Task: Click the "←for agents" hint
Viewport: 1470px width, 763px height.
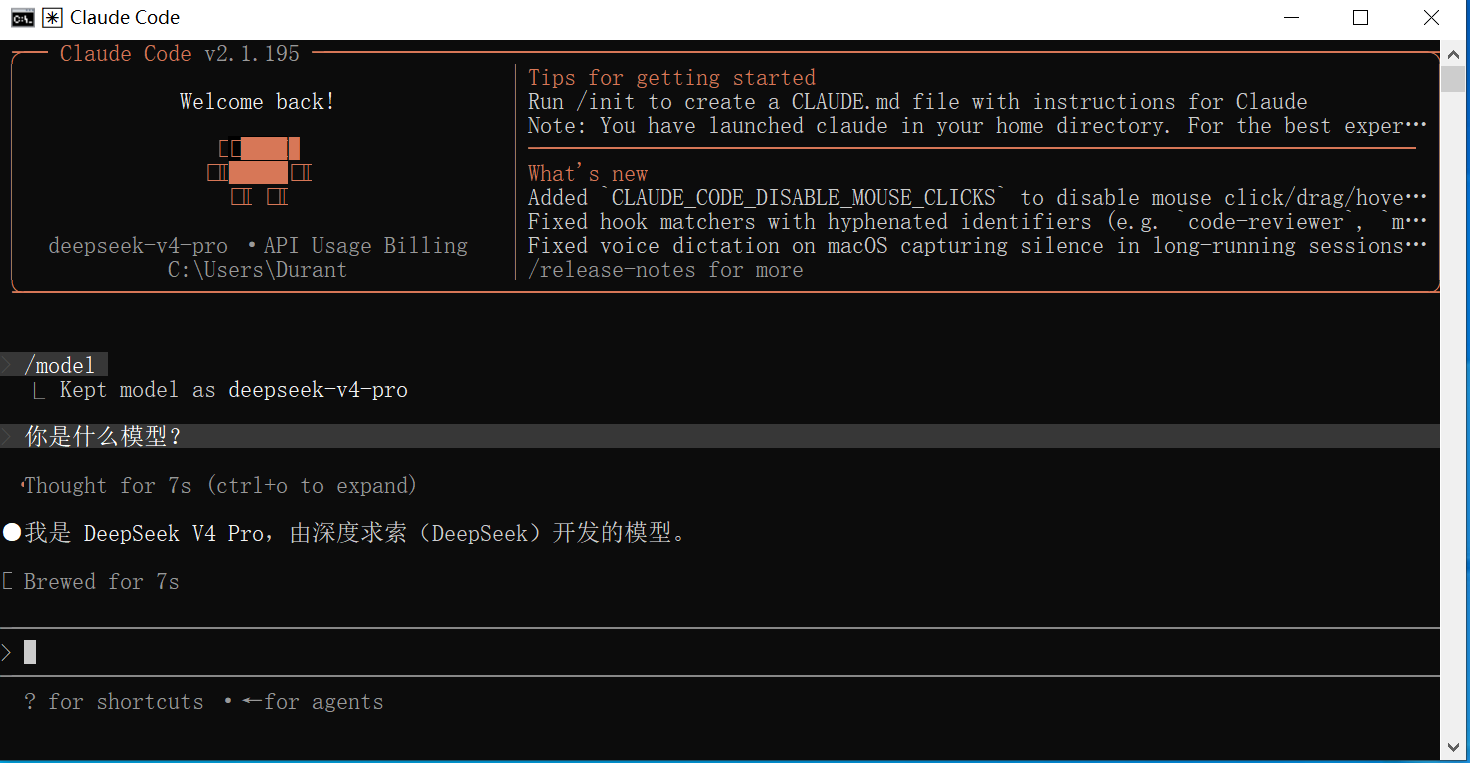Action: [313, 702]
